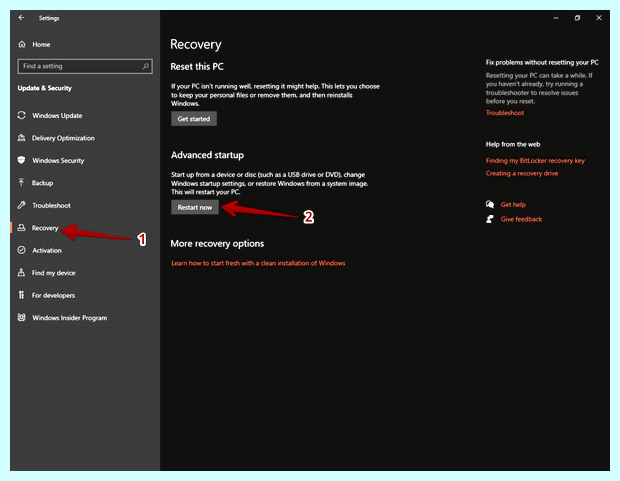Click the Recovery page heading
620x481 pixels.
(196, 44)
